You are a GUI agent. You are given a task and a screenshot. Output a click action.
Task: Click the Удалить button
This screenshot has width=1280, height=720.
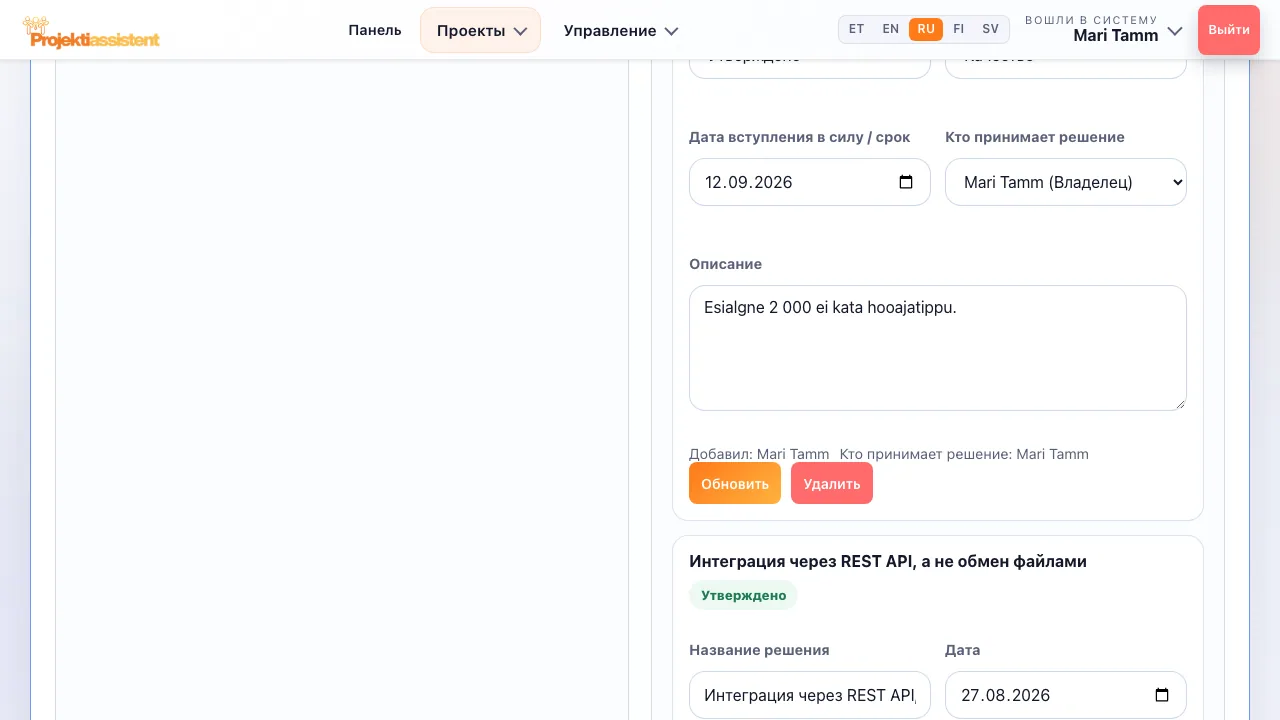tap(832, 483)
